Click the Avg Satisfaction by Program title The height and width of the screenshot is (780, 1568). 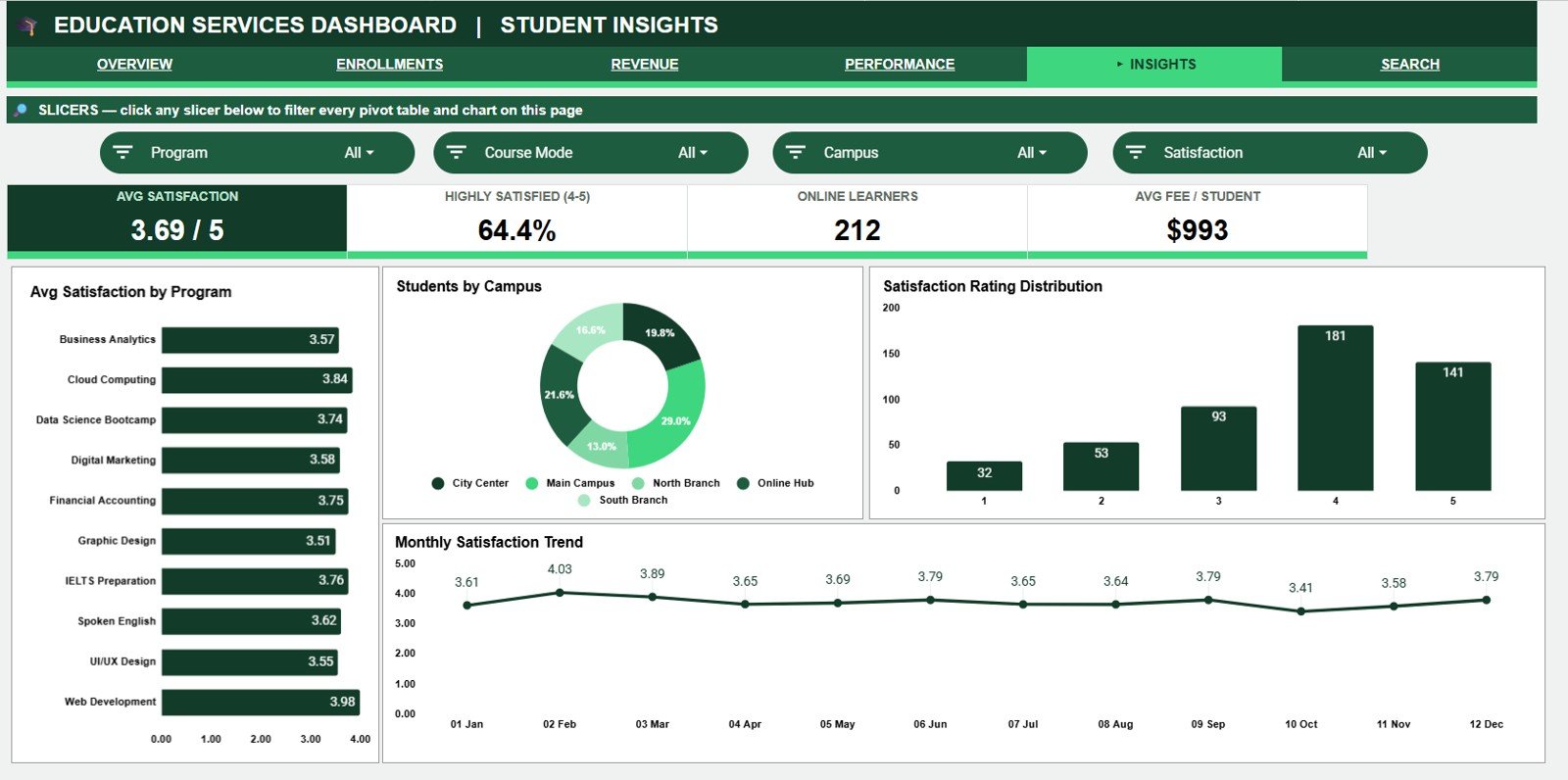coord(131,292)
